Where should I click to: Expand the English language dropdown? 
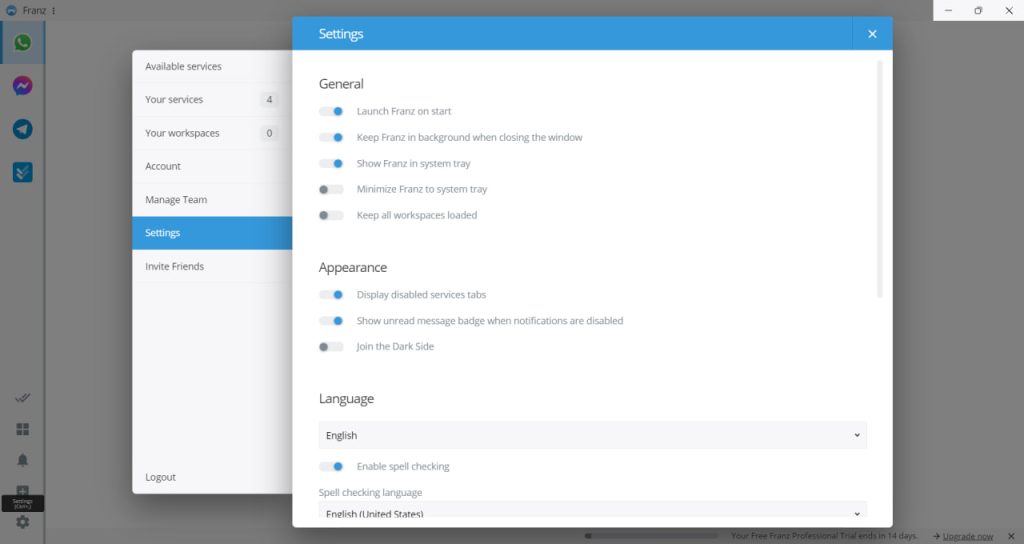coord(592,436)
